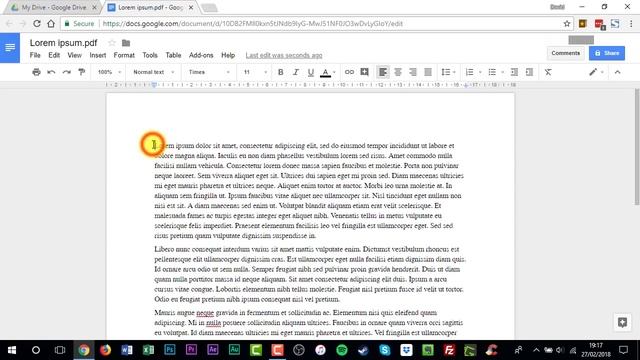Screen dimensions: 640x360
Task: Open the Help menu
Action: point(228,55)
